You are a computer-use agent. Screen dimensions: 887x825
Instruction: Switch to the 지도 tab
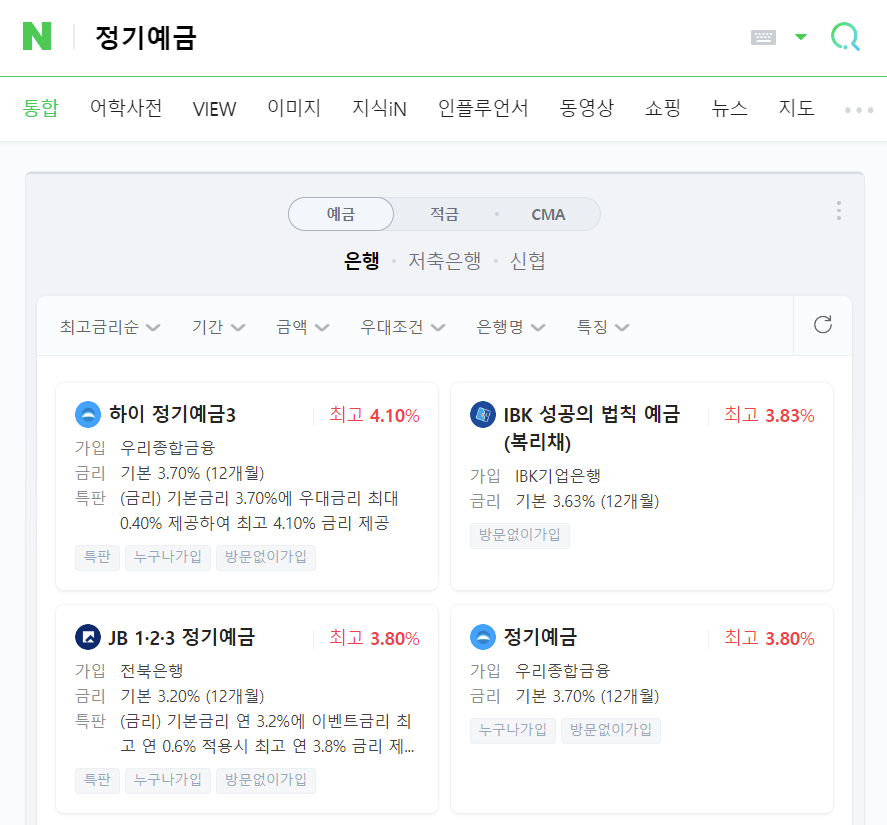coord(796,108)
